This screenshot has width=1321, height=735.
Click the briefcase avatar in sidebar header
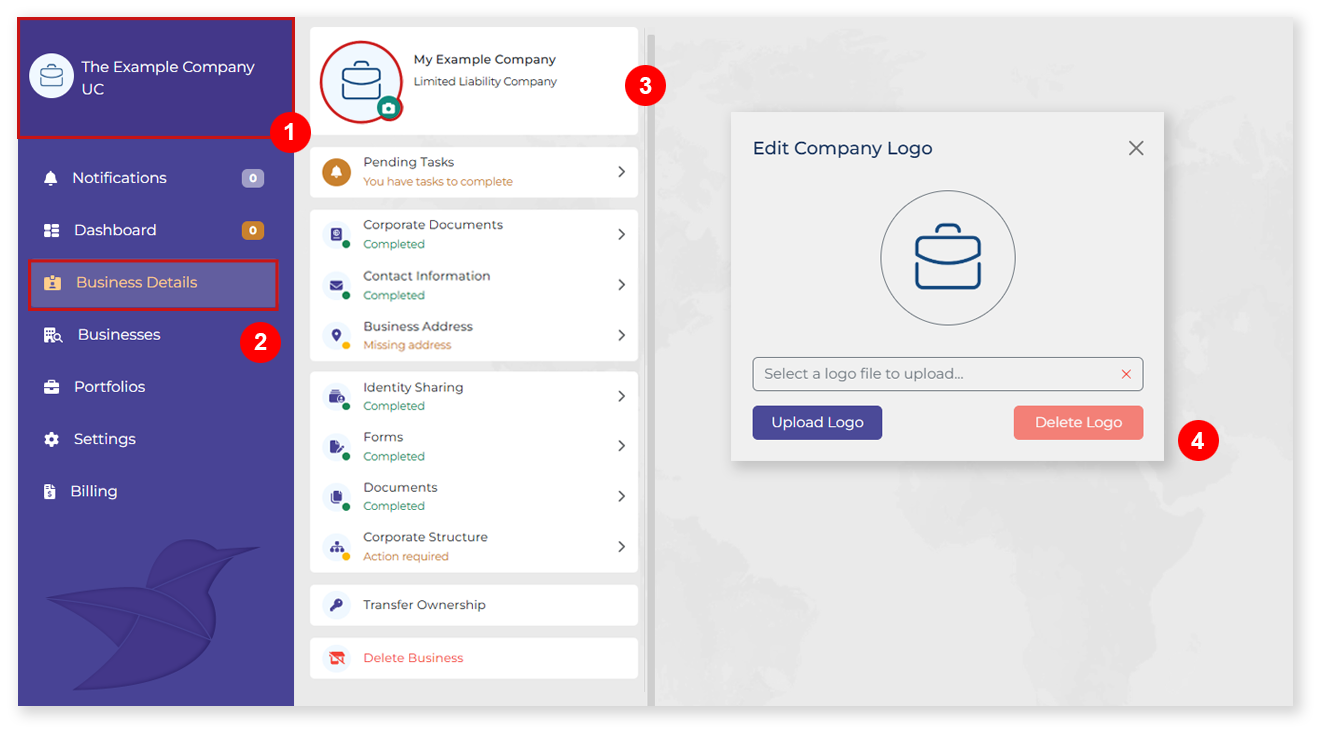pos(51,76)
